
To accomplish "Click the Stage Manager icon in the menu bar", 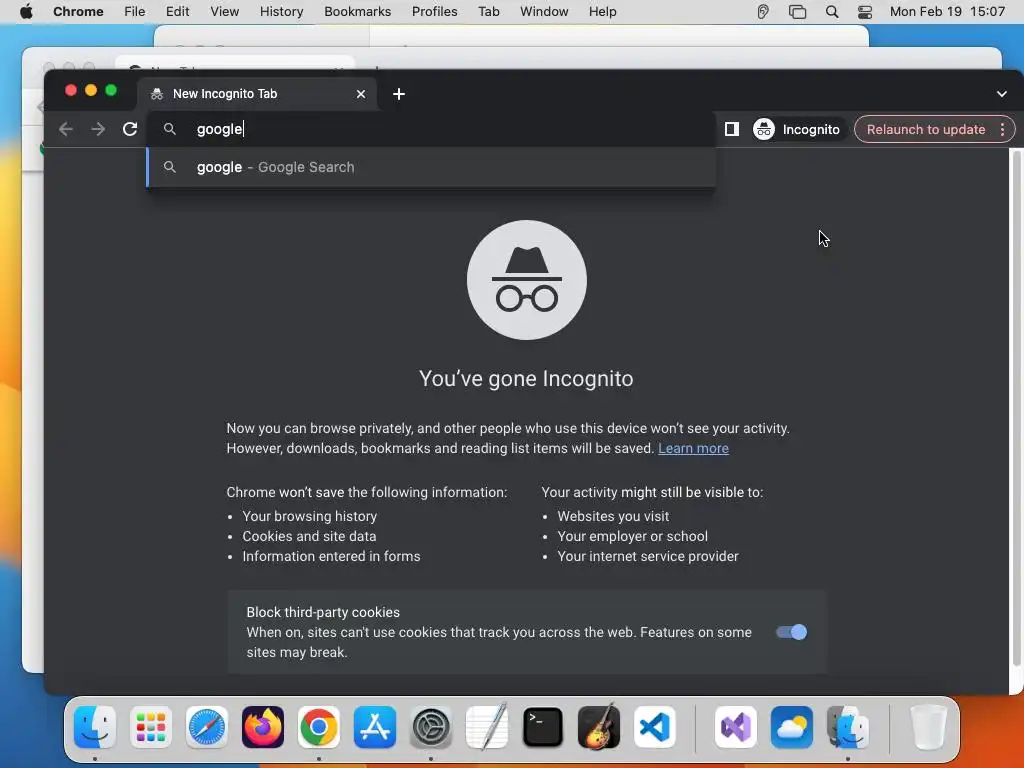I will pos(797,12).
